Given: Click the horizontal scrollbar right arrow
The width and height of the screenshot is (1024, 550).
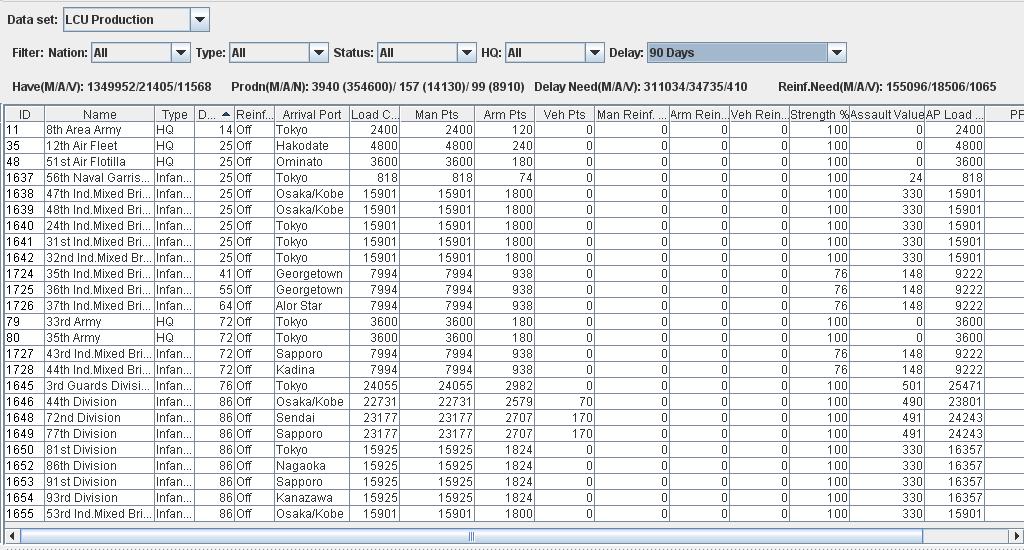Looking at the screenshot, I should click(1016, 536).
